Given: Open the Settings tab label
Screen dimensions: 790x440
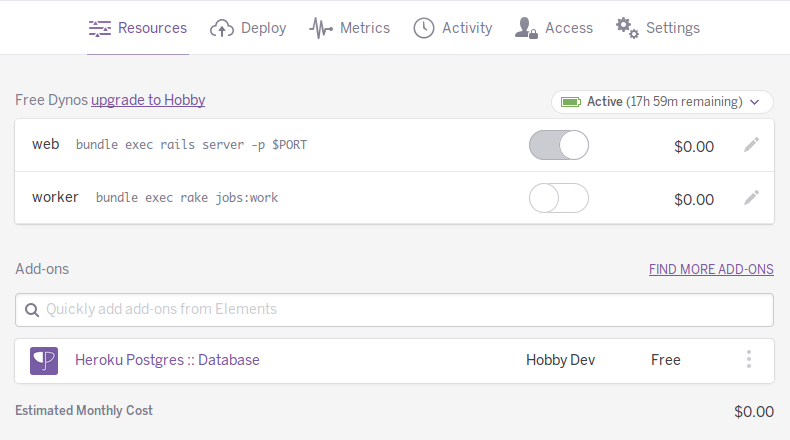Looking at the screenshot, I should point(672,28).
